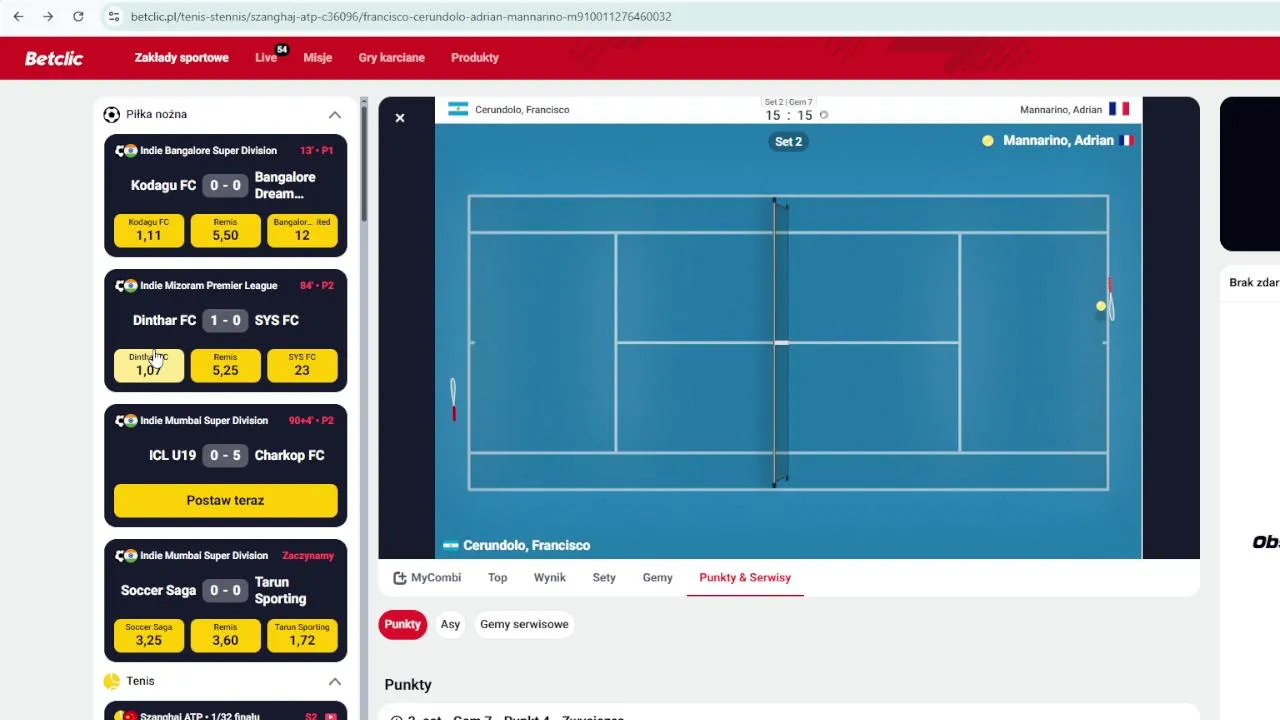The width and height of the screenshot is (1280, 720).
Task: Open the Produkty menu
Action: pos(475,58)
